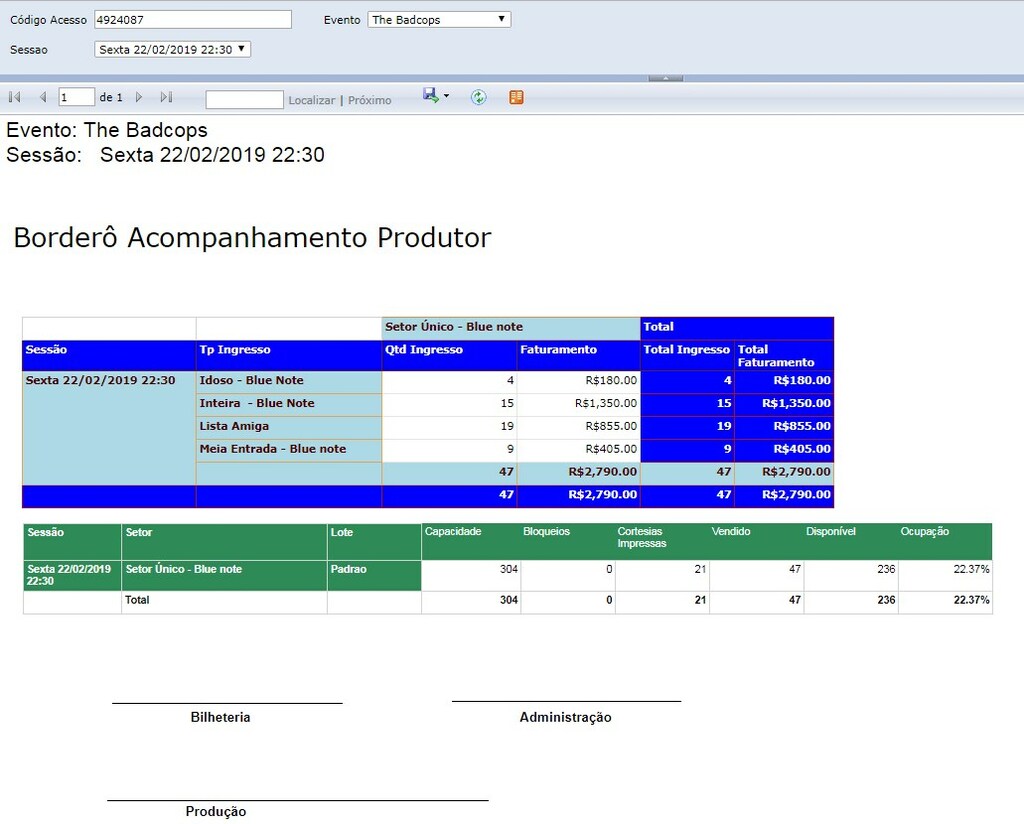Image resolution: width=1024 pixels, height=824 pixels.
Task: Click the export save disk icon
Action: pyautogui.click(x=430, y=95)
